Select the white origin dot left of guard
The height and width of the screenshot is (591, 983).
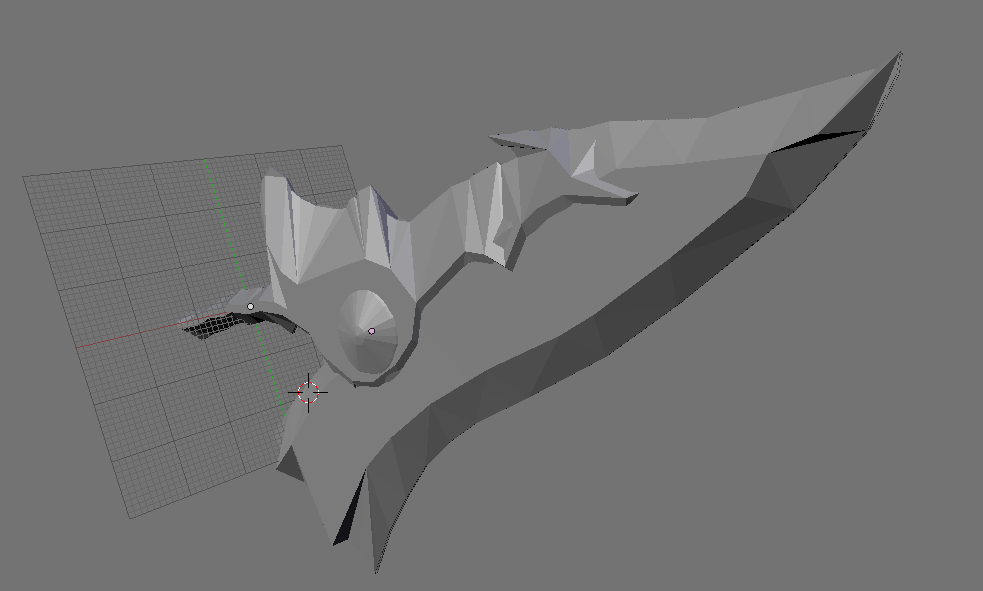[250, 306]
